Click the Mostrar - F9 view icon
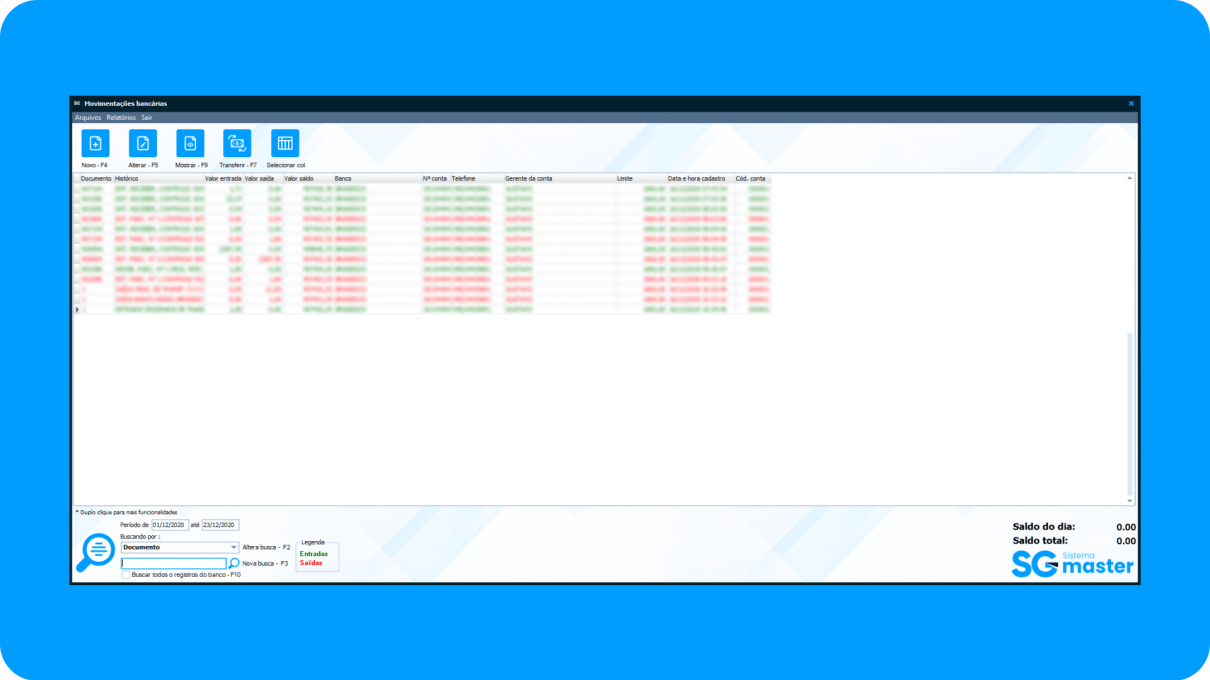 click(x=190, y=143)
